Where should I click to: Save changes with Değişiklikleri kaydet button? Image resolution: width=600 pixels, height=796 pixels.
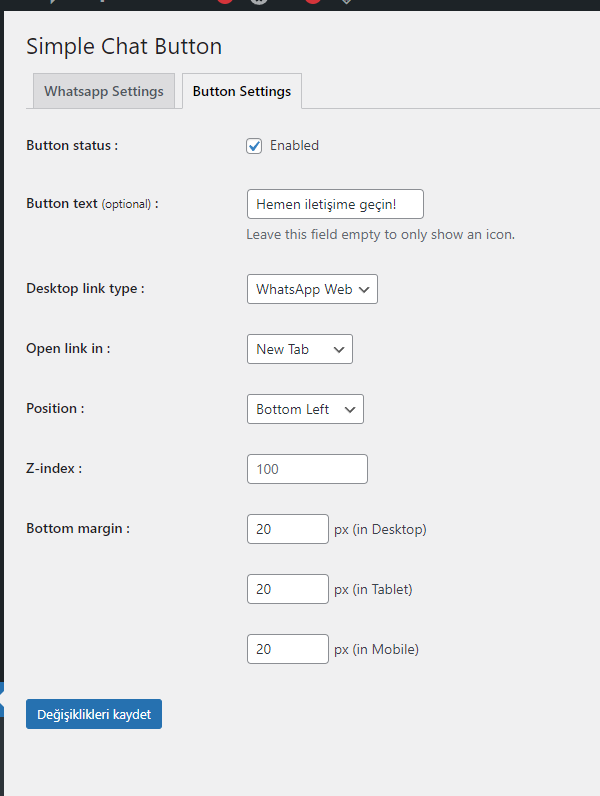coord(94,714)
